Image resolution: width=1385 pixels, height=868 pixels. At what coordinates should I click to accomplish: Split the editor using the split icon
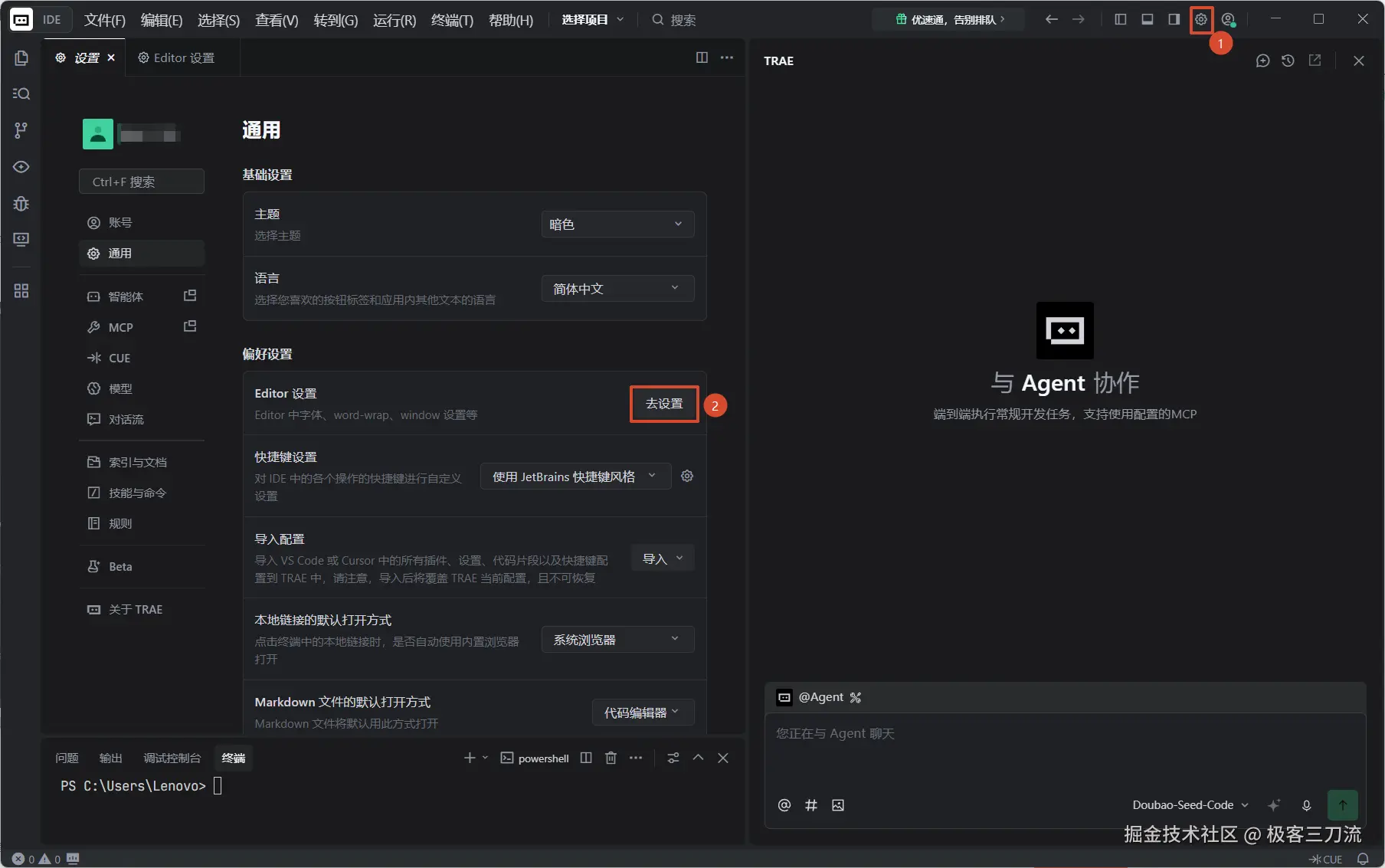[x=702, y=57]
